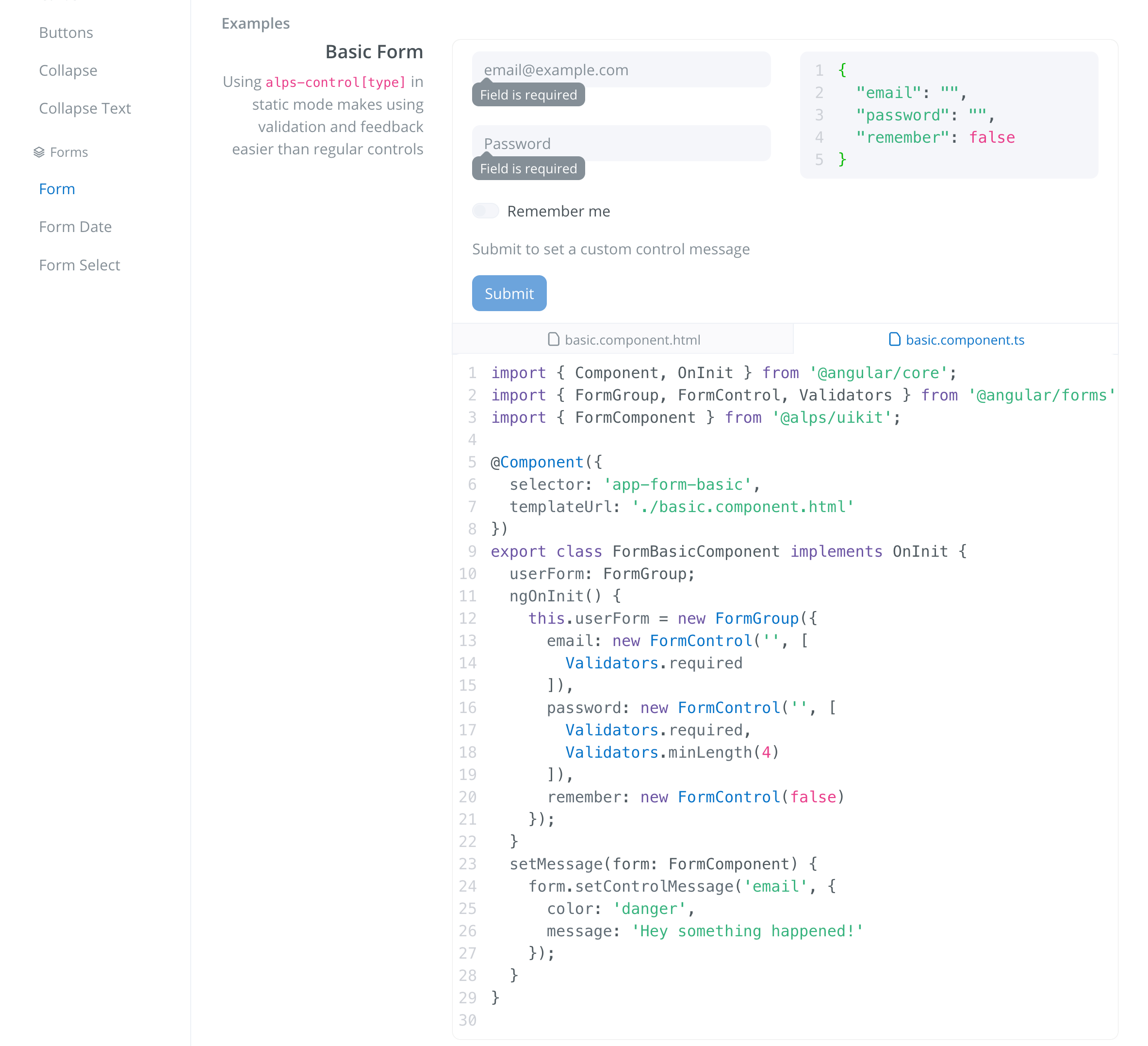Click the file icon next to basic.component.ts

pos(893,339)
